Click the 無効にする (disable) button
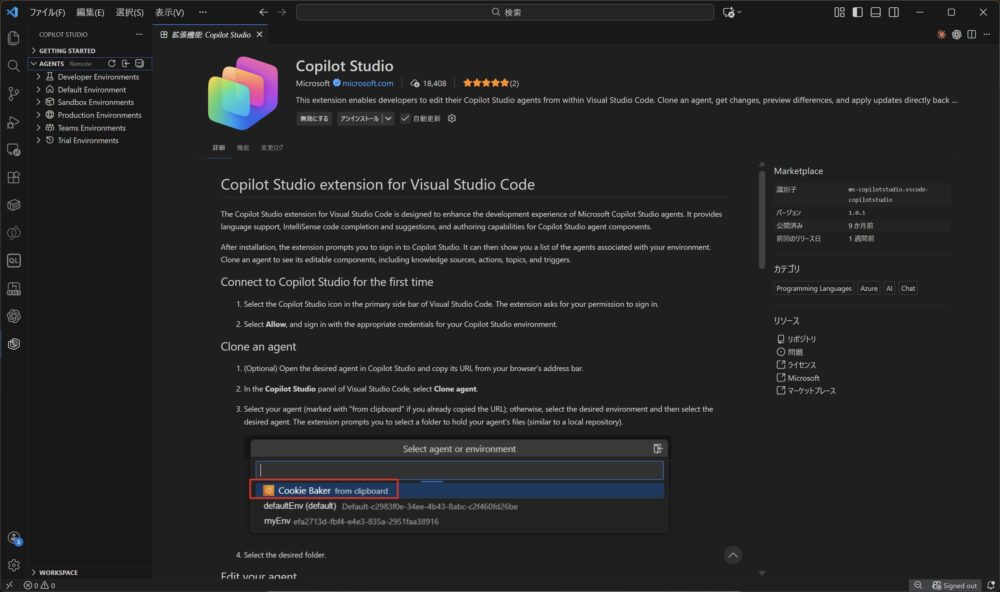Image resolution: width=1000 pixels, height=592 pixels. [x=313, y=118]
